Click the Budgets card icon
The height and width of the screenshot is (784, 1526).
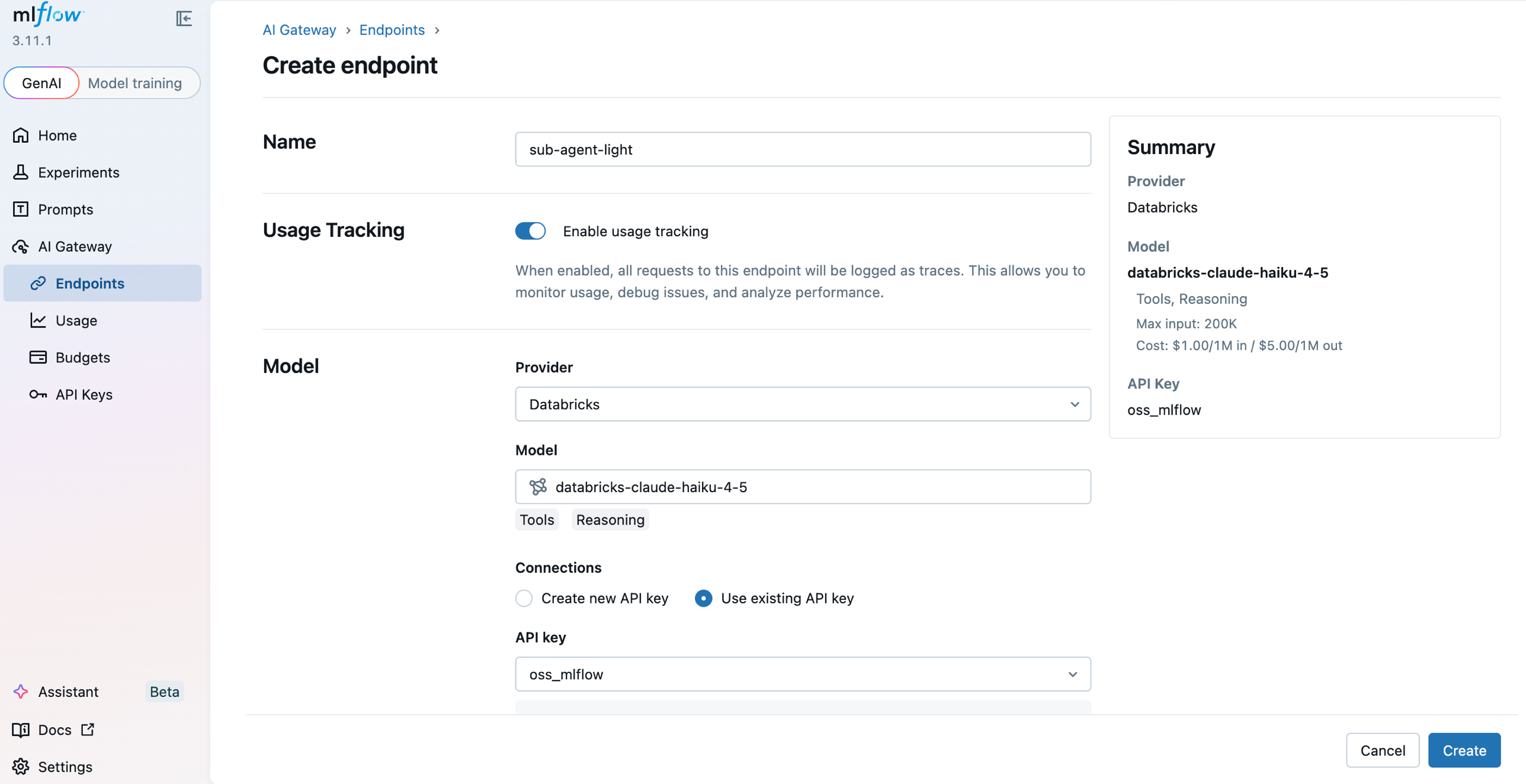[38, 357]
